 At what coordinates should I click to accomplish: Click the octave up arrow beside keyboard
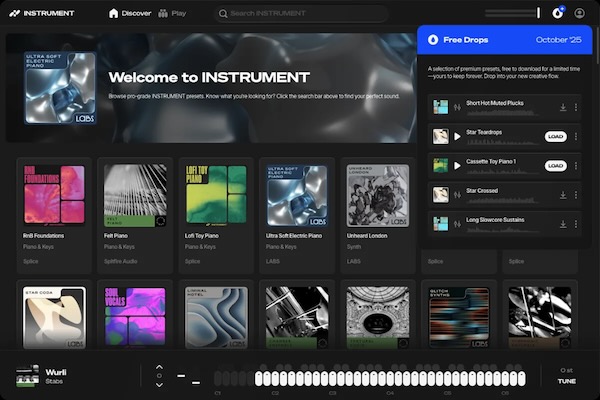pos(158,367)
